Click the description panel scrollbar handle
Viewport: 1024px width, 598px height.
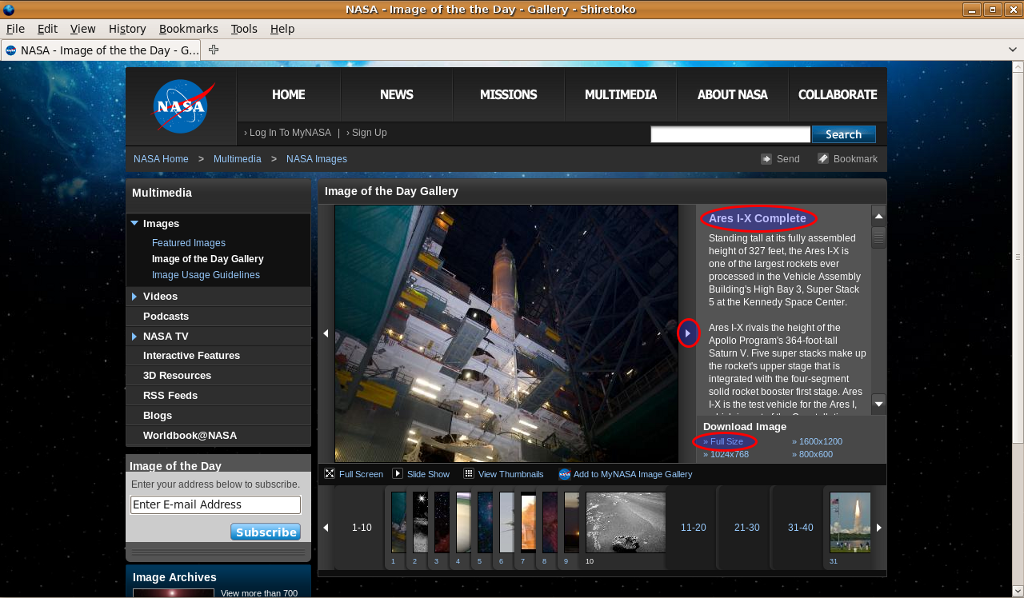pyautogui.click(x=879, y=236)
